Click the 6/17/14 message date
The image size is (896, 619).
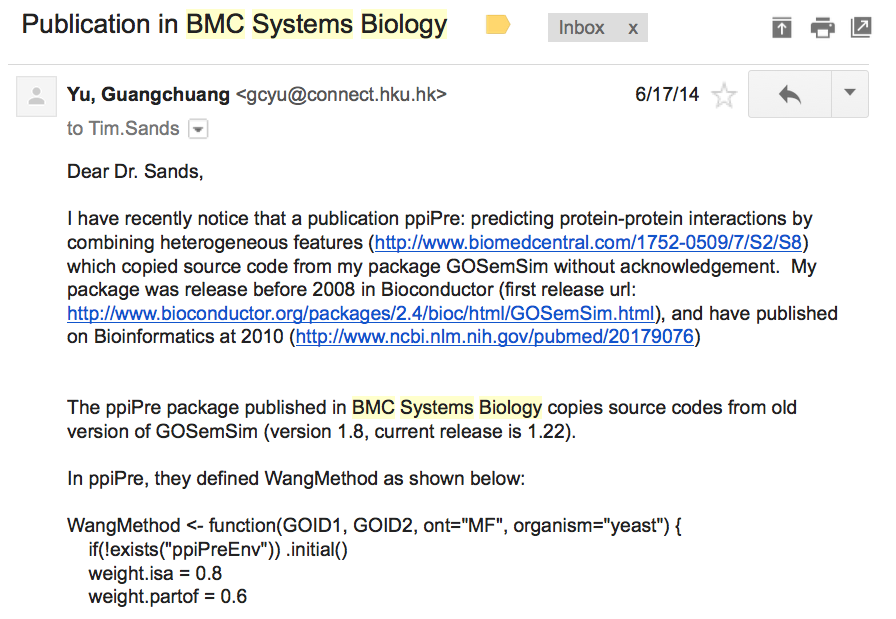click(x=667, y=94)
